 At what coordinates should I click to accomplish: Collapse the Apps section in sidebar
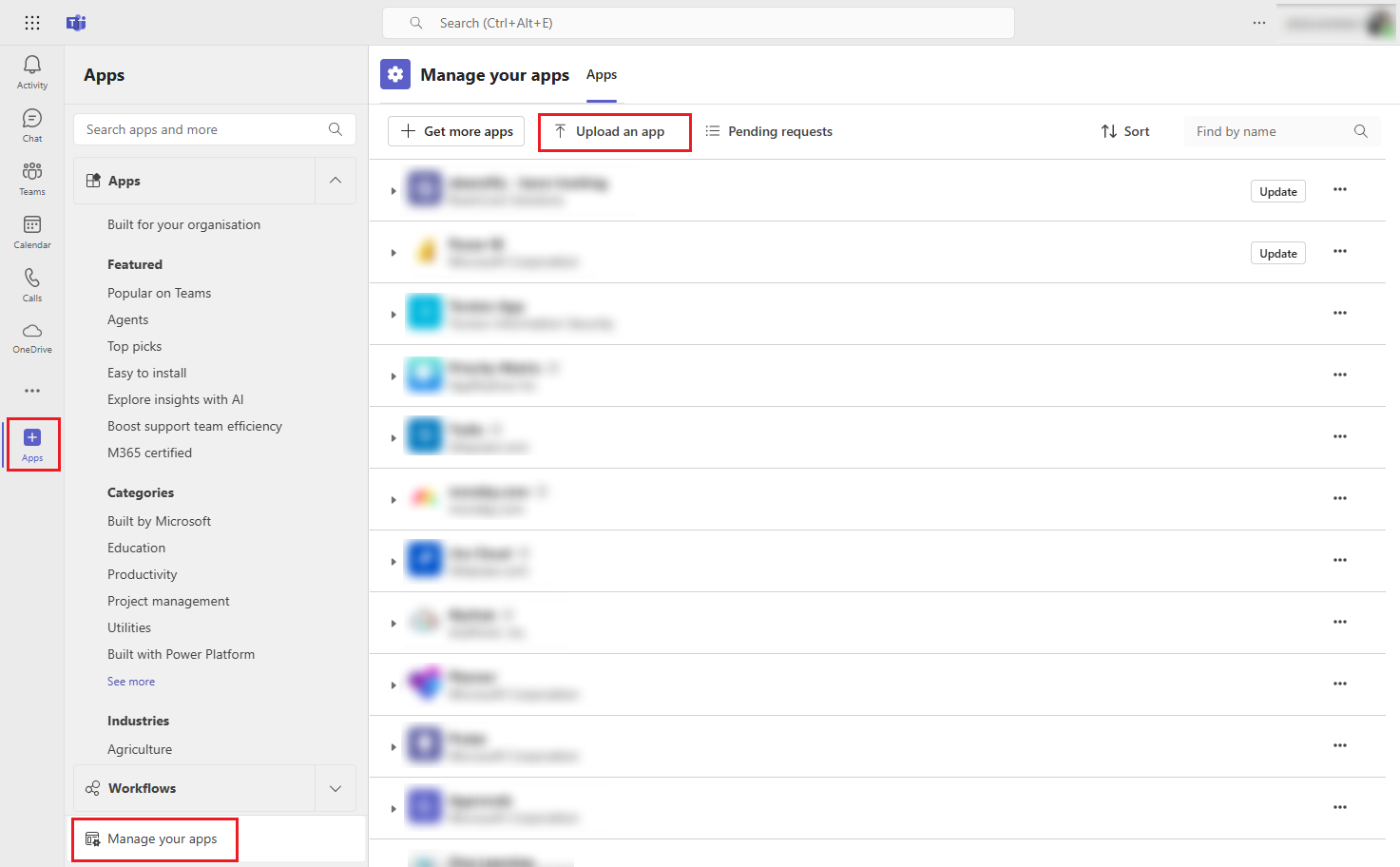tap(335, 180)
